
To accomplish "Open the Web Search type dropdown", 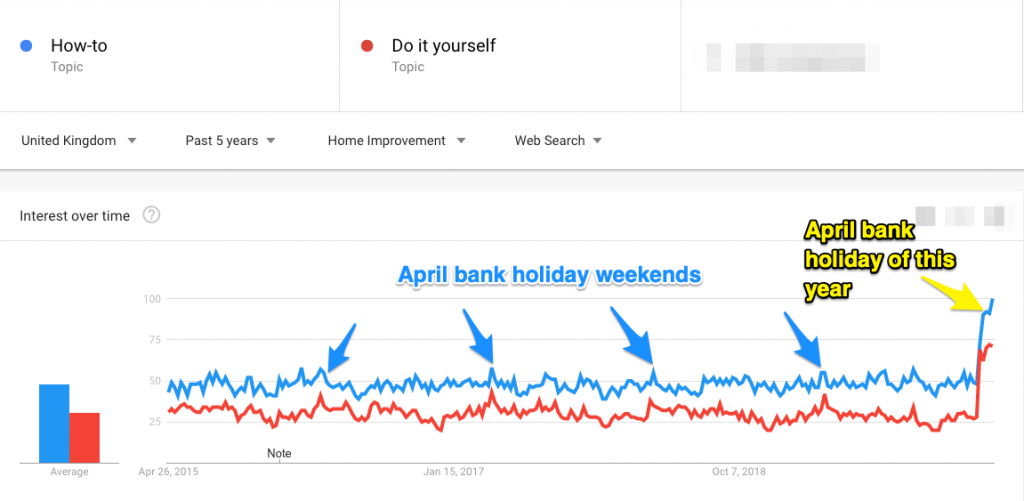I will pos(558,140).
